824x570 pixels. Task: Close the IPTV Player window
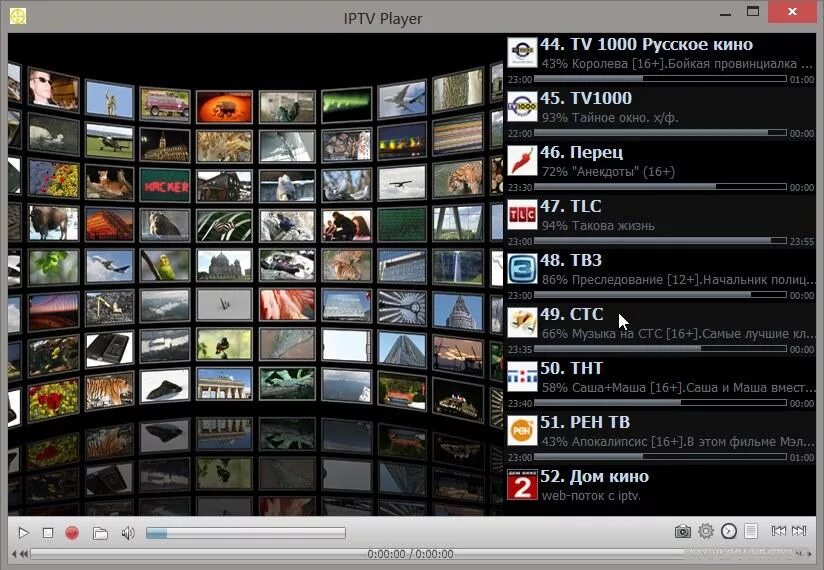[x=792, y=11]
